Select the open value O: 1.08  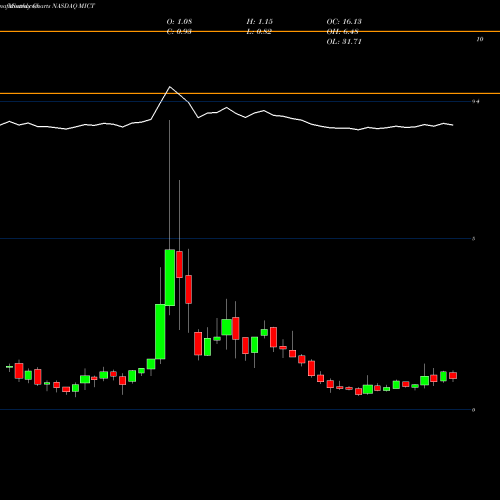point(179,22)
